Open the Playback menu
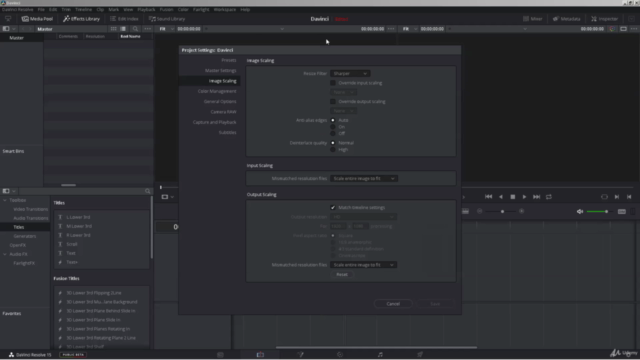This screenshot has width=640, height=360. point(146,9)
